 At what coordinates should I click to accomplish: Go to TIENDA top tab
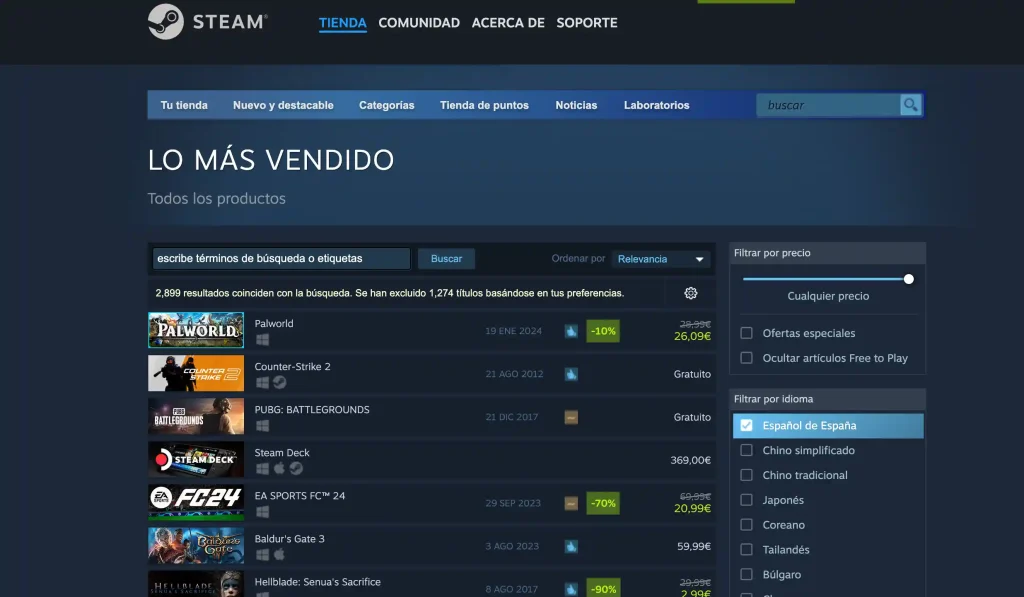pyautogui.click(x=343, y=23)
